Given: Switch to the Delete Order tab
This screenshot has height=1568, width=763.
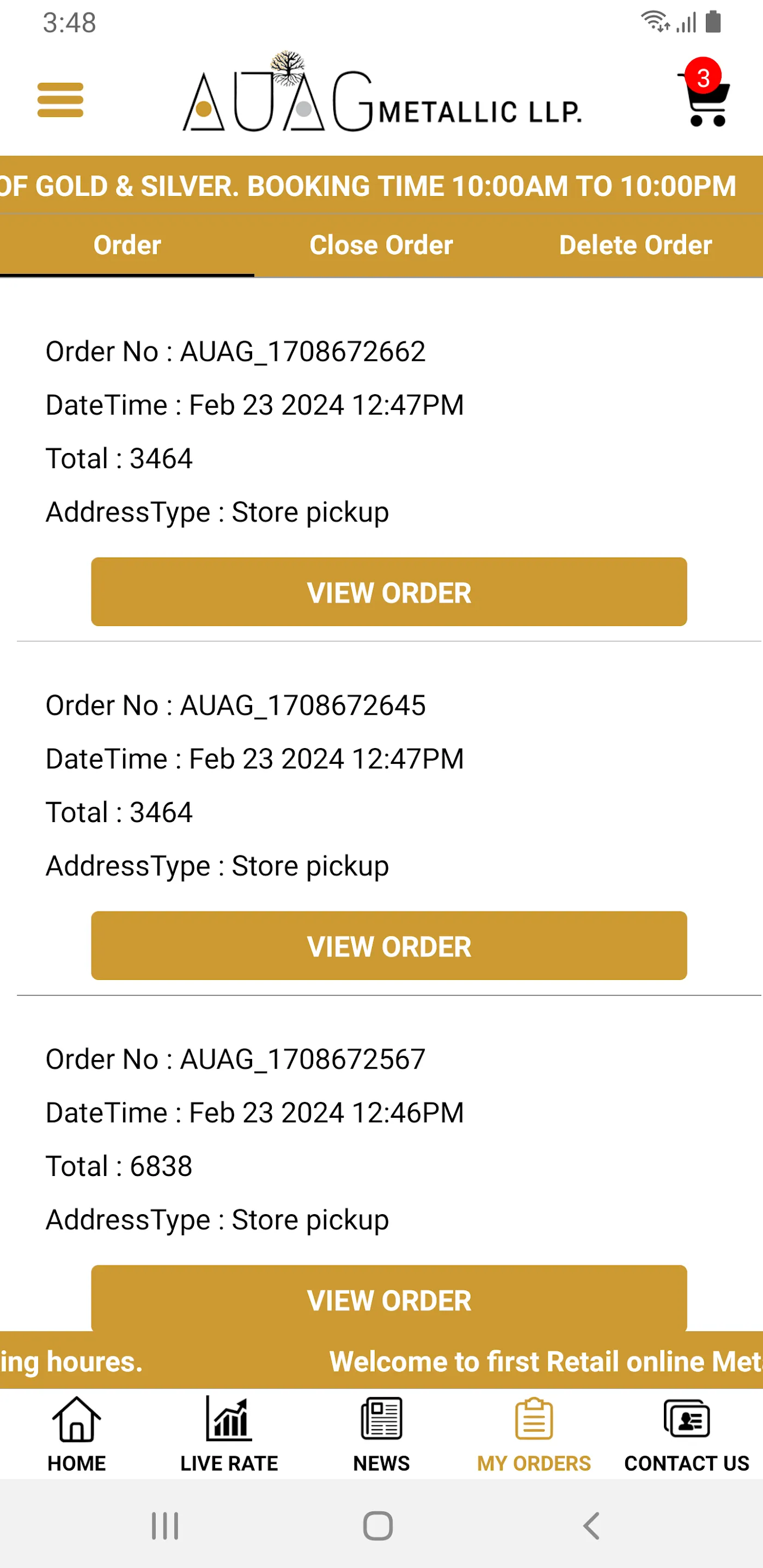Looking at the screenshot, I should pos(636,246).
